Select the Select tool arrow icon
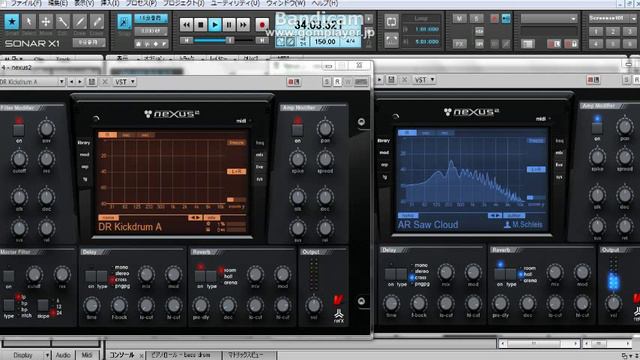The height and width of the screenshot is (360, 640). [29, 22]
